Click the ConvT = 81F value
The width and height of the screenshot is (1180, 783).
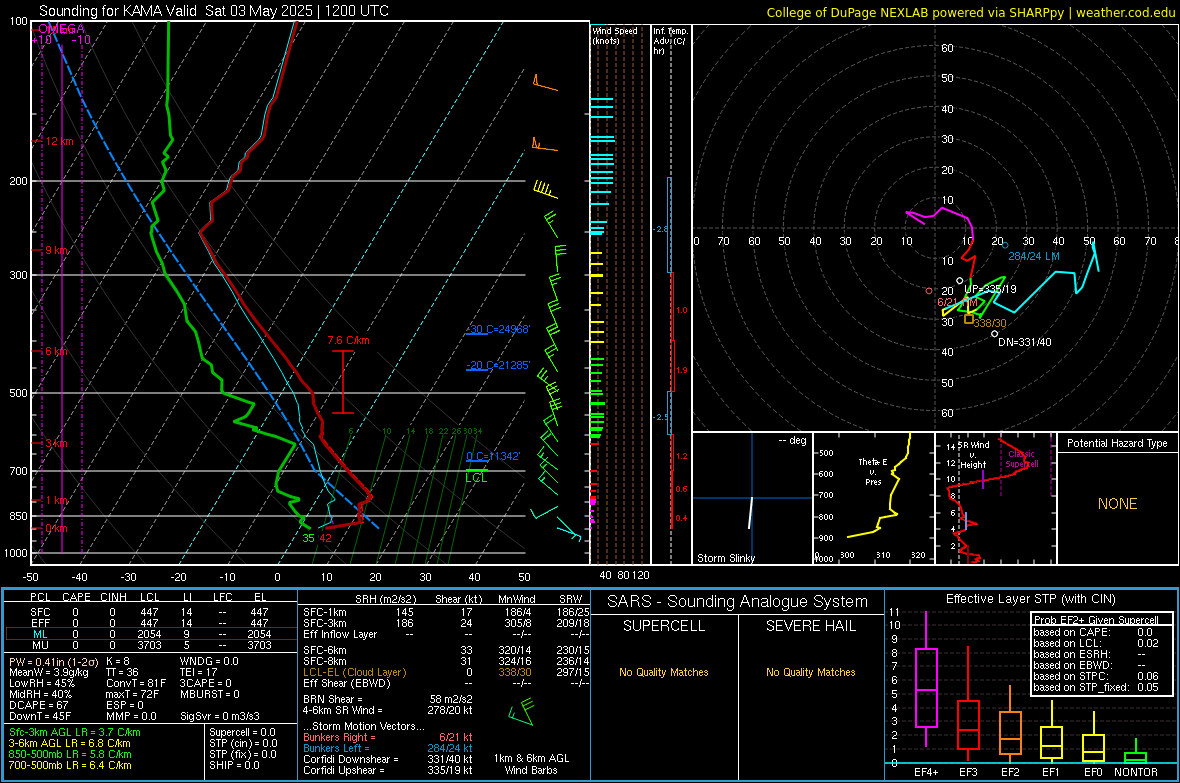click(136, 684)
